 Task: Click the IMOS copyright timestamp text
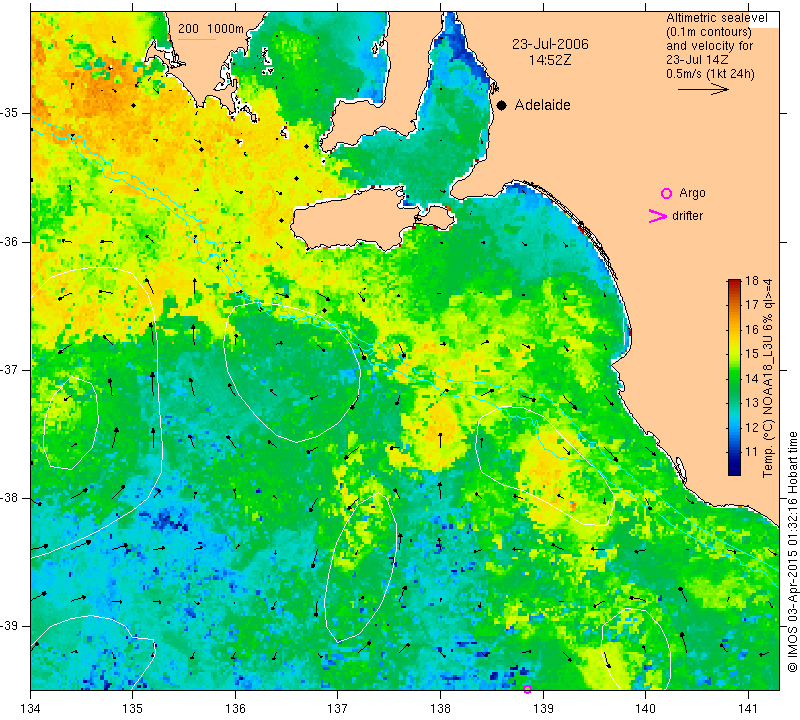792,551
